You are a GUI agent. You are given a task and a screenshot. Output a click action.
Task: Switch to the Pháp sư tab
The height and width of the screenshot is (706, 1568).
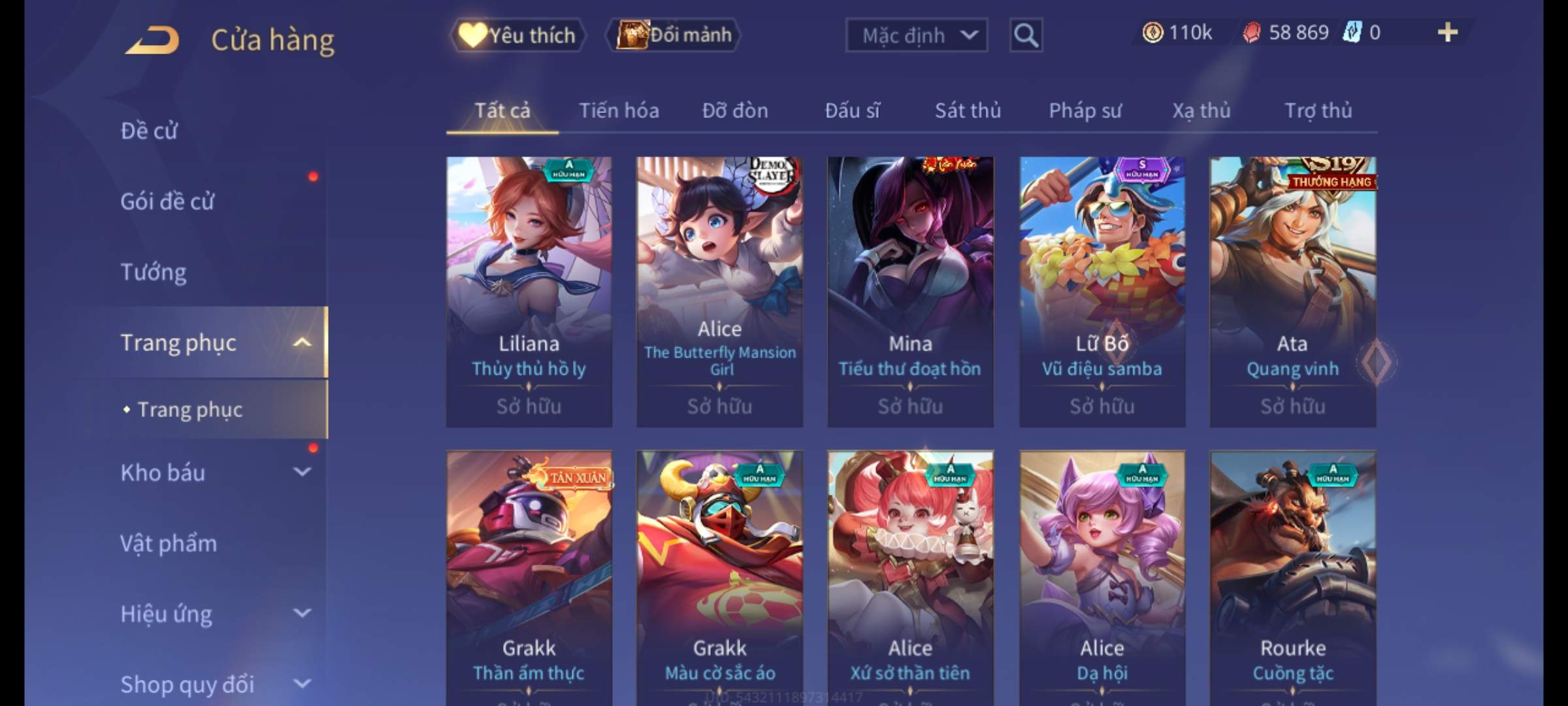pos(1085,110)
